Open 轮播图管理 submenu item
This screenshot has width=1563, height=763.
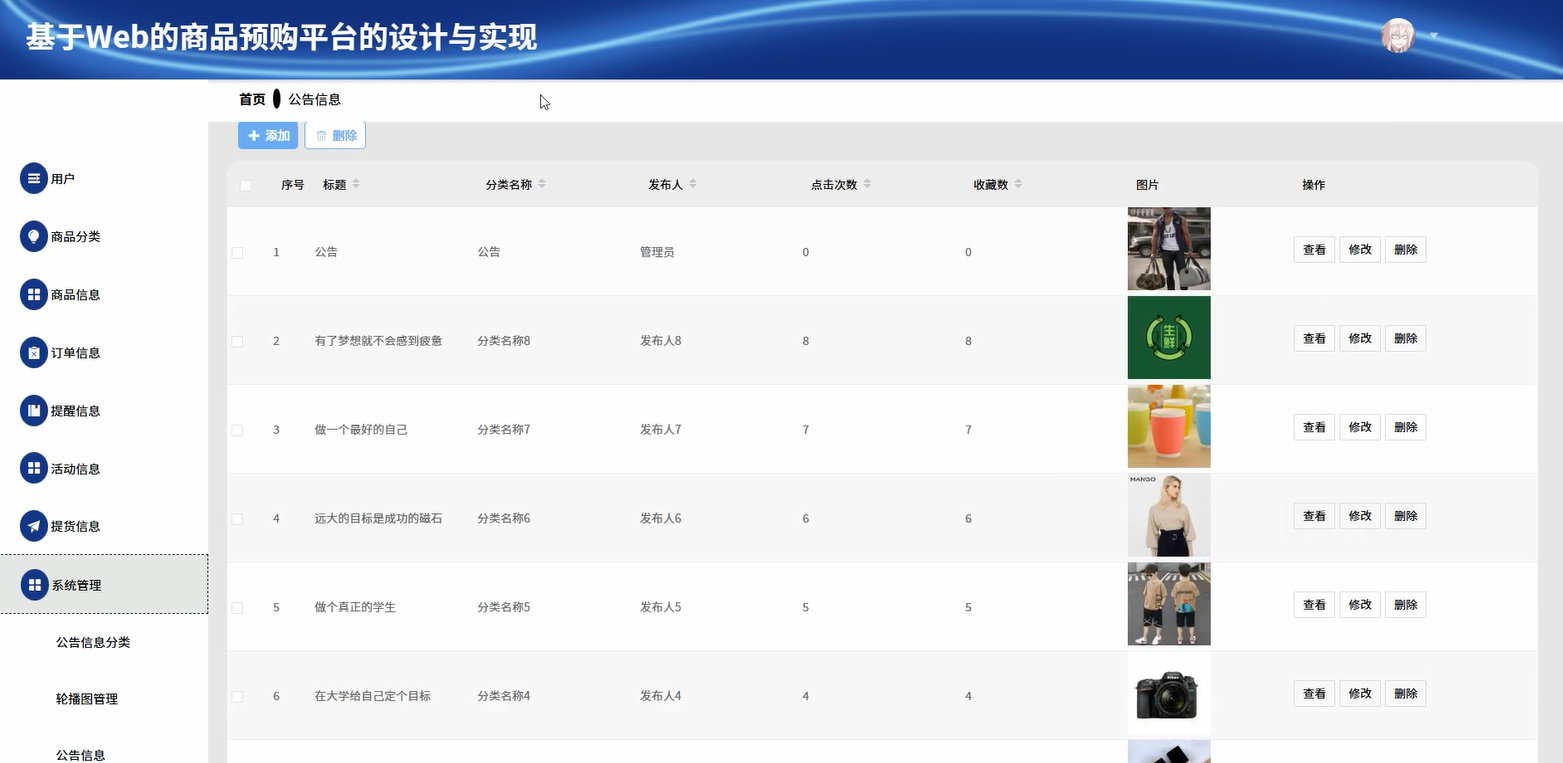pyautogui.click(x=87, y=700)
